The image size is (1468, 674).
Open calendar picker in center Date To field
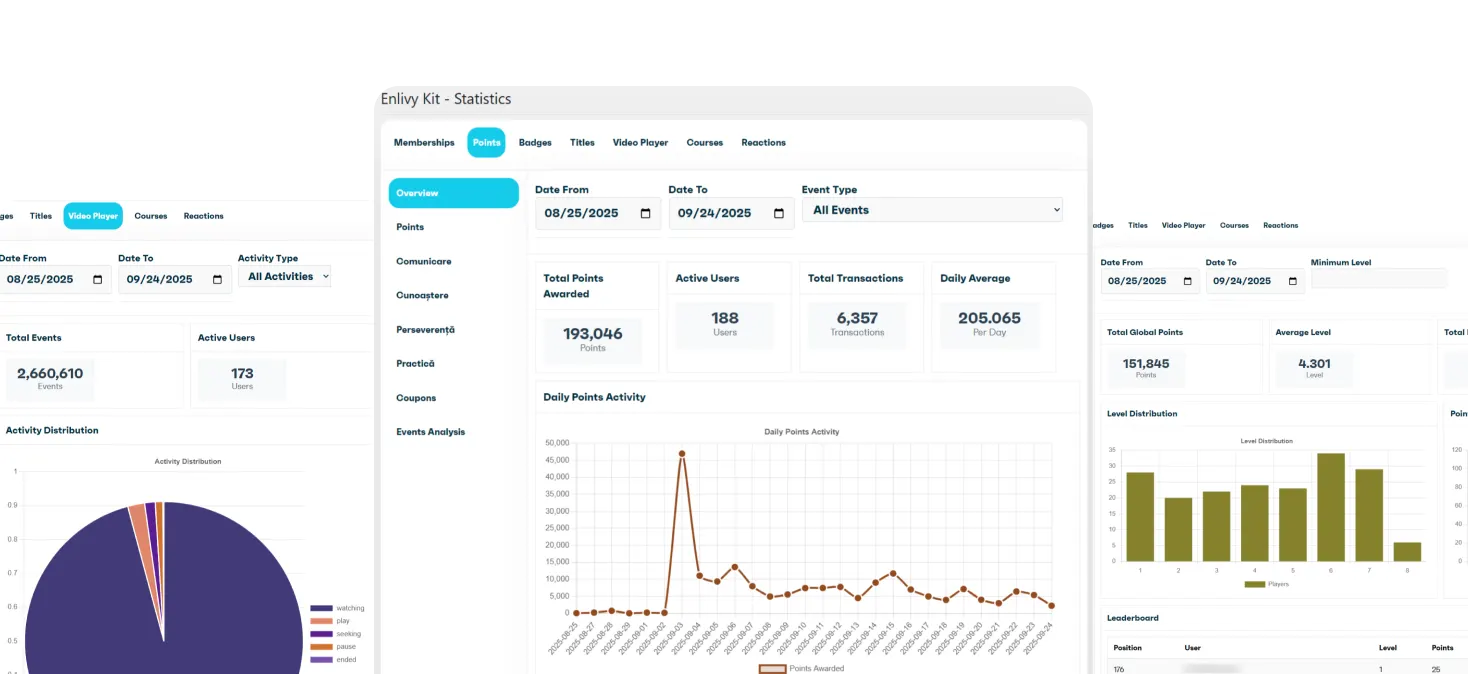(779, 213)
